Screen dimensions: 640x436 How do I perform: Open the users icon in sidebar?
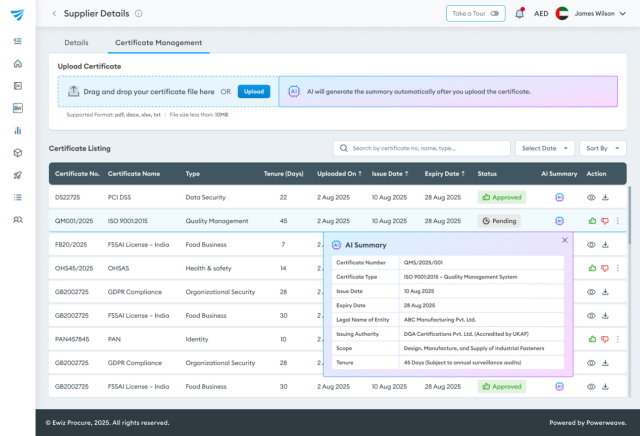coord(18,220)
